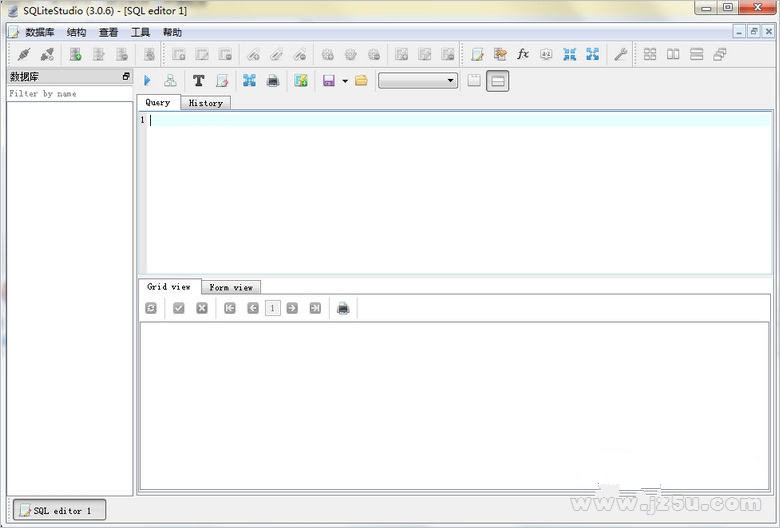Expand the save button dropdown arrow

(x=345, y=81)
